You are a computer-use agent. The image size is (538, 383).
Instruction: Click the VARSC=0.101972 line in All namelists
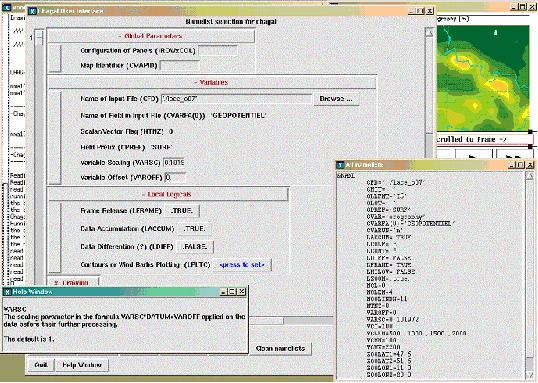pyautogui.click(x=393, y=320)
